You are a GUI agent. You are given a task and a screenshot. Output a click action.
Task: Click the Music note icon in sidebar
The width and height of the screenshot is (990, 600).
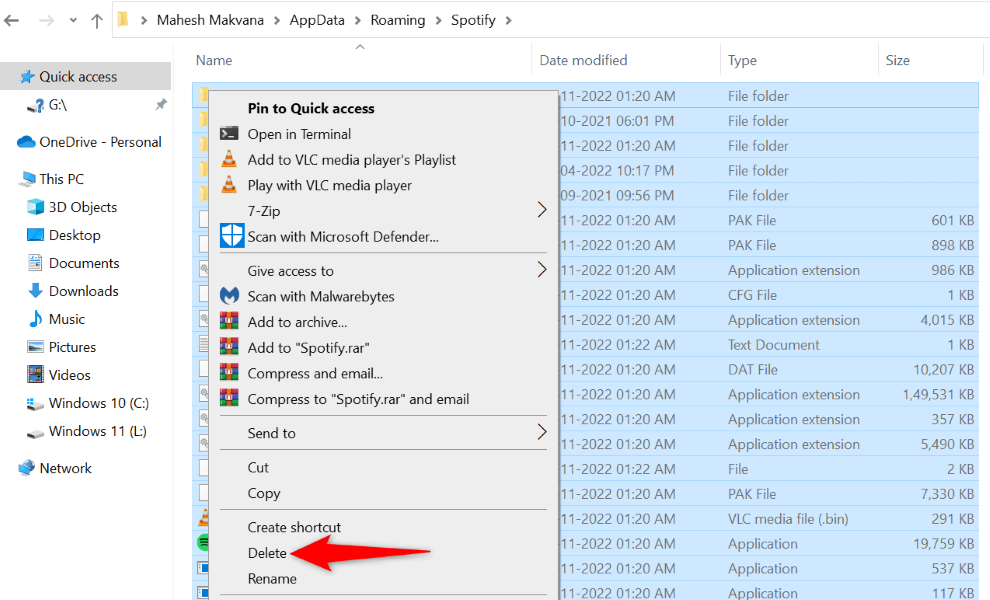coord(33,319)
